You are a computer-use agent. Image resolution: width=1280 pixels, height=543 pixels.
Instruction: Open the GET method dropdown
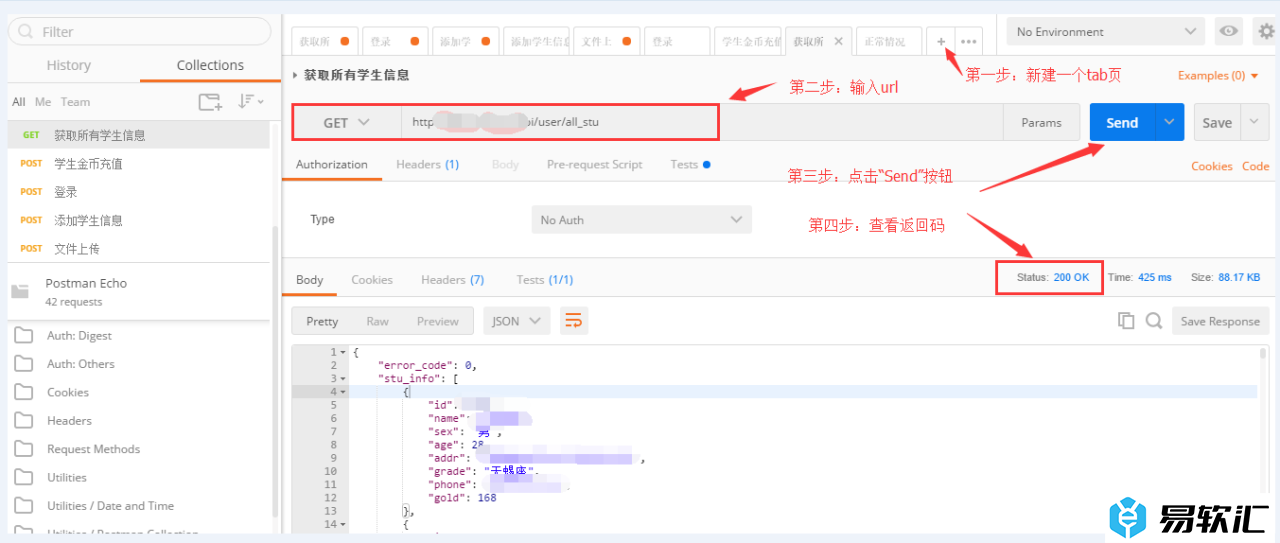click(x=346, y=122)
